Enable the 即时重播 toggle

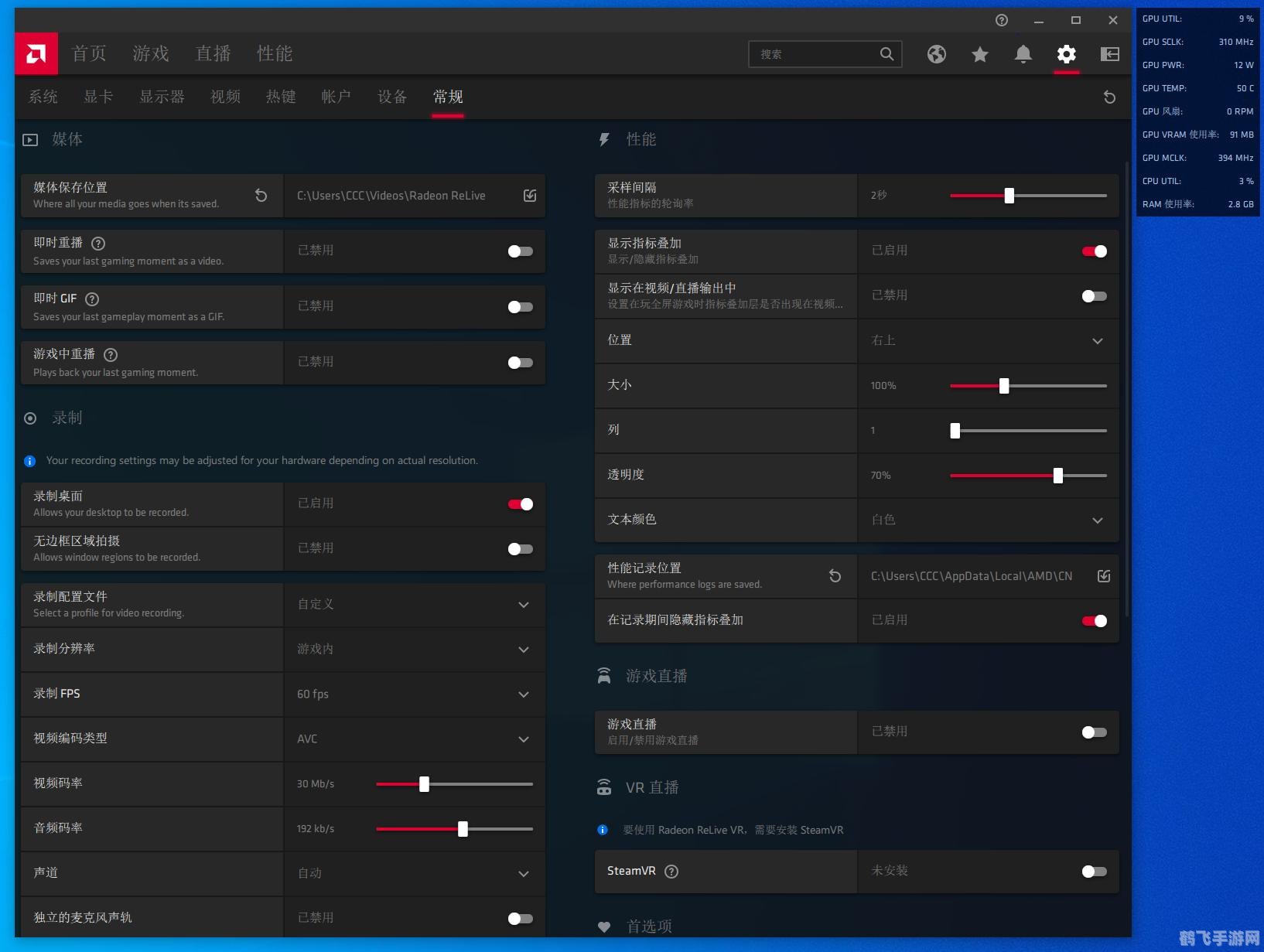520,251
